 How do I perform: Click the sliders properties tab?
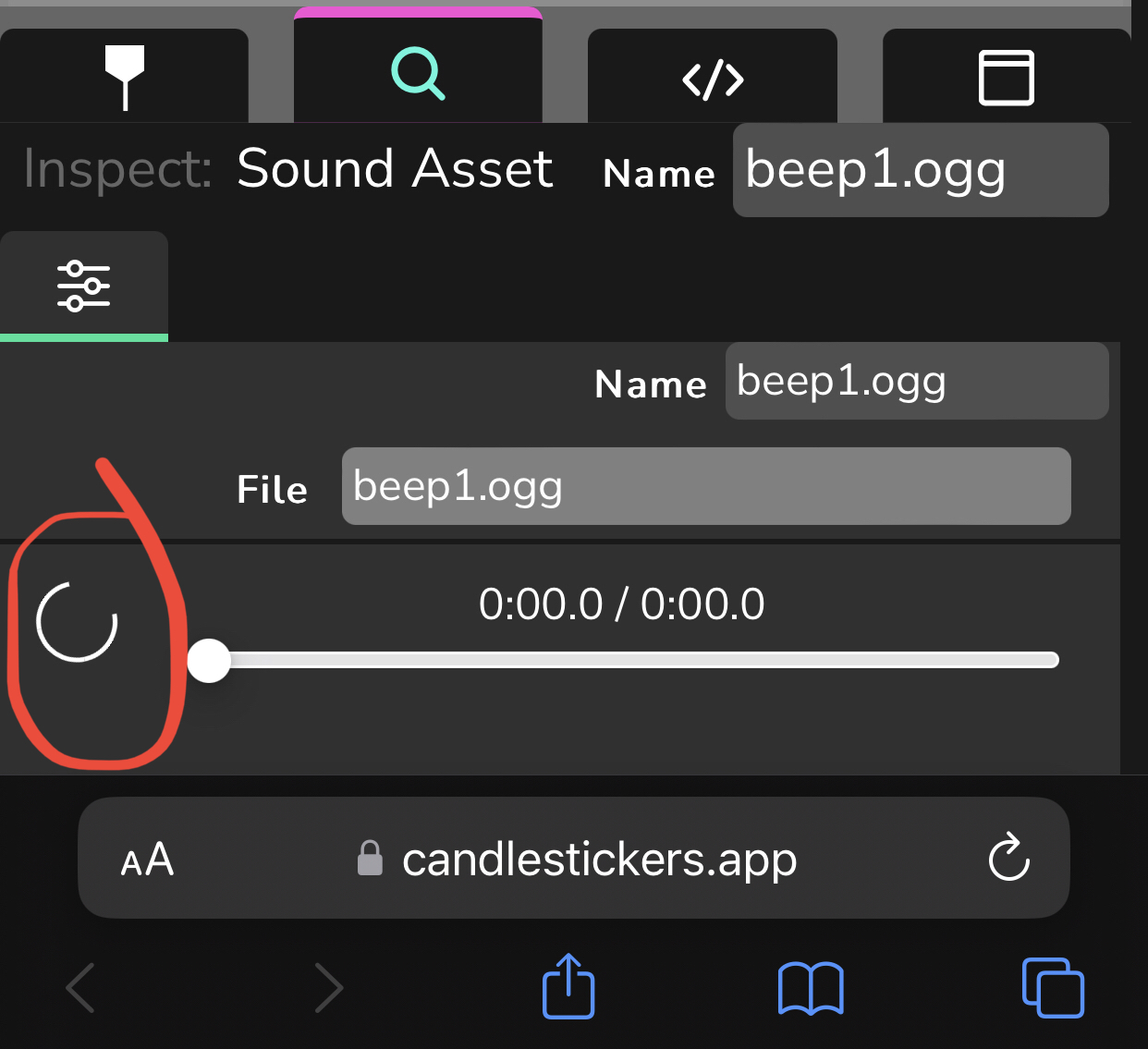tap(84, 286)
